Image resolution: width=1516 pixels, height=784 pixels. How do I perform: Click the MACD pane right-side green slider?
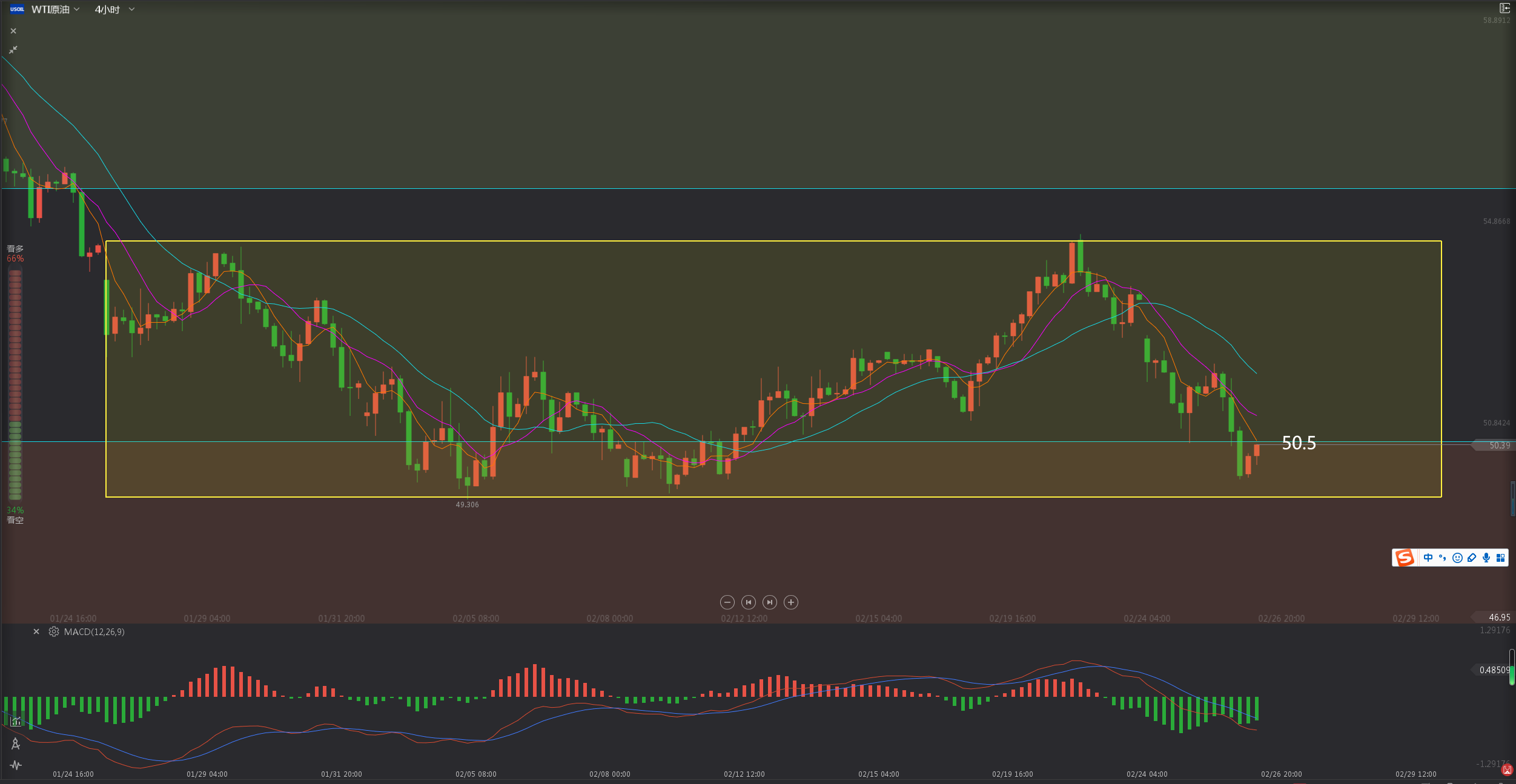1512,667
